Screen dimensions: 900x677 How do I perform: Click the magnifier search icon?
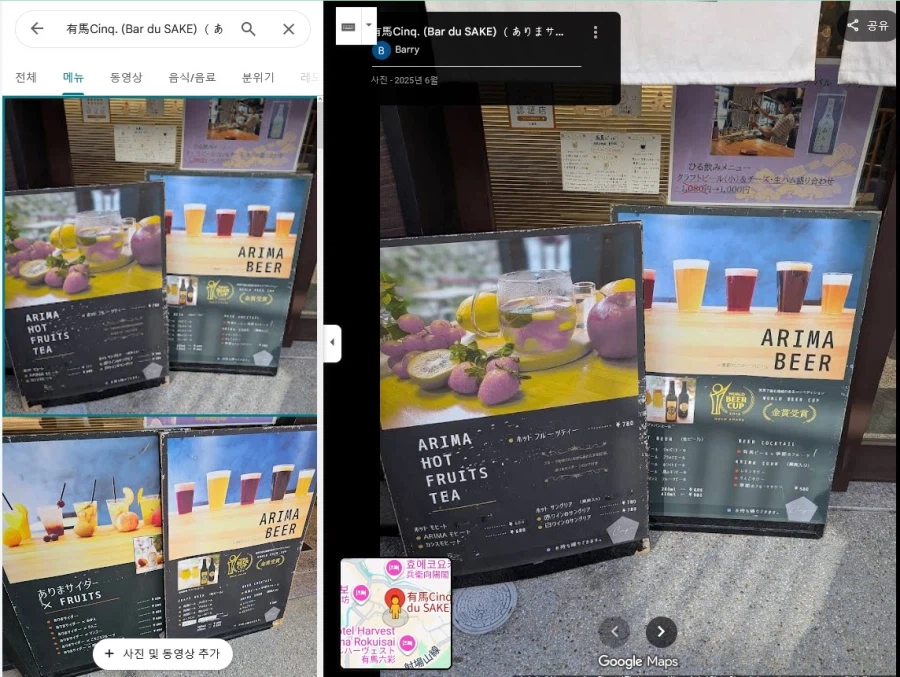(x=249, y=29)
